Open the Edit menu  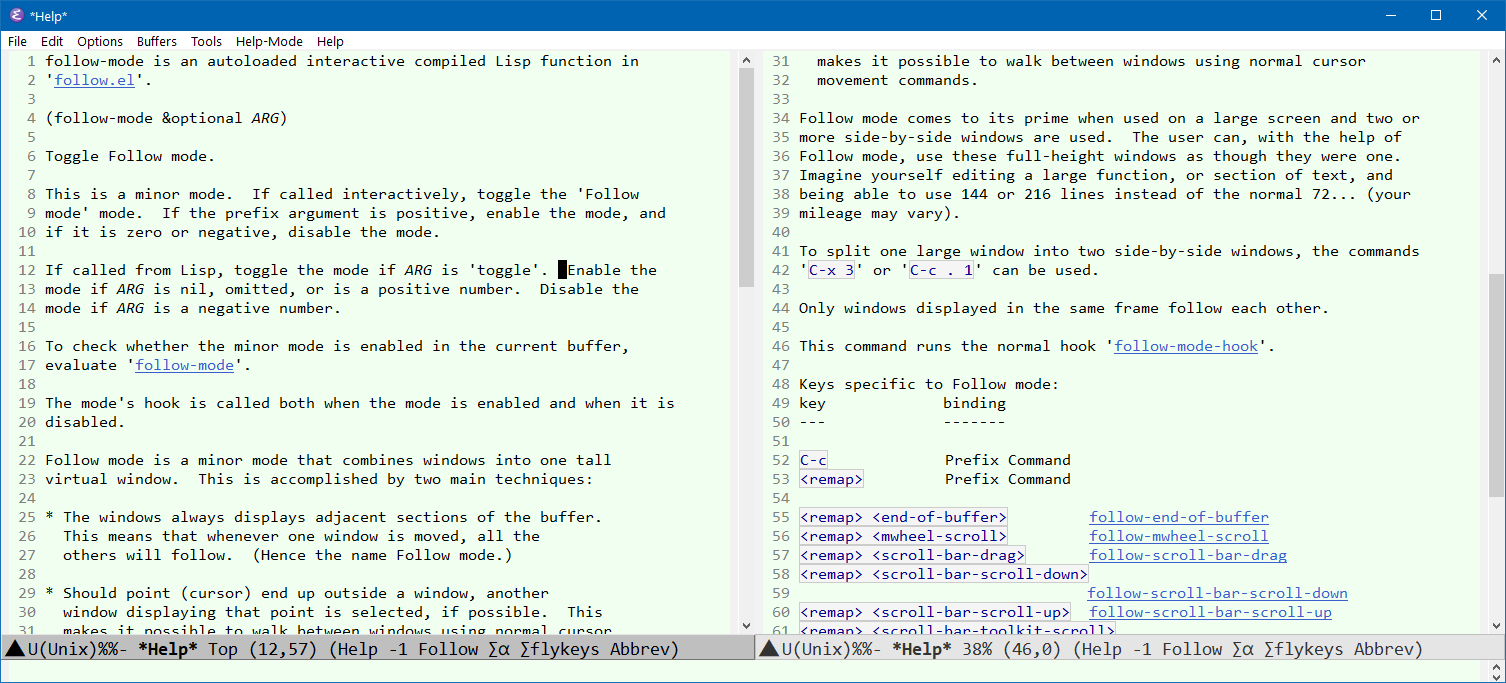click(x=52, y=41)
